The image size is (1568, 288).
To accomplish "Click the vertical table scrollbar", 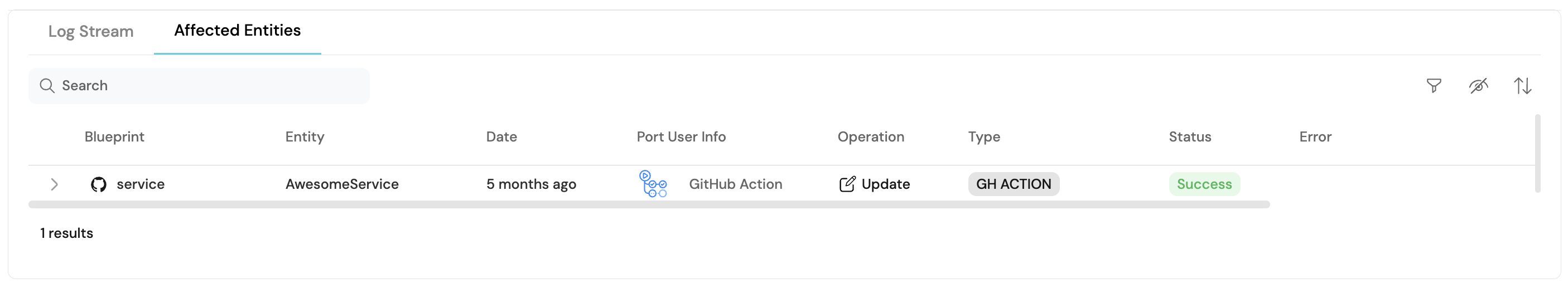I will coord(1537,153).
